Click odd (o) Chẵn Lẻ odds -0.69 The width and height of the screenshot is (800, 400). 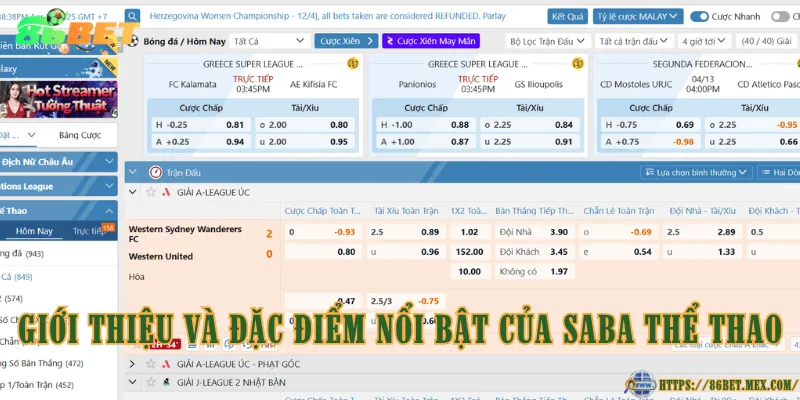pyautogui.click(x=618, y=232)
